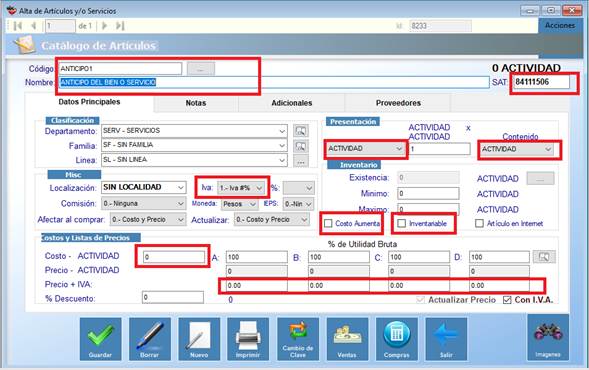Go to previous record arrow
The height and width of the screenshot is (370, 589).
(33, 26)
